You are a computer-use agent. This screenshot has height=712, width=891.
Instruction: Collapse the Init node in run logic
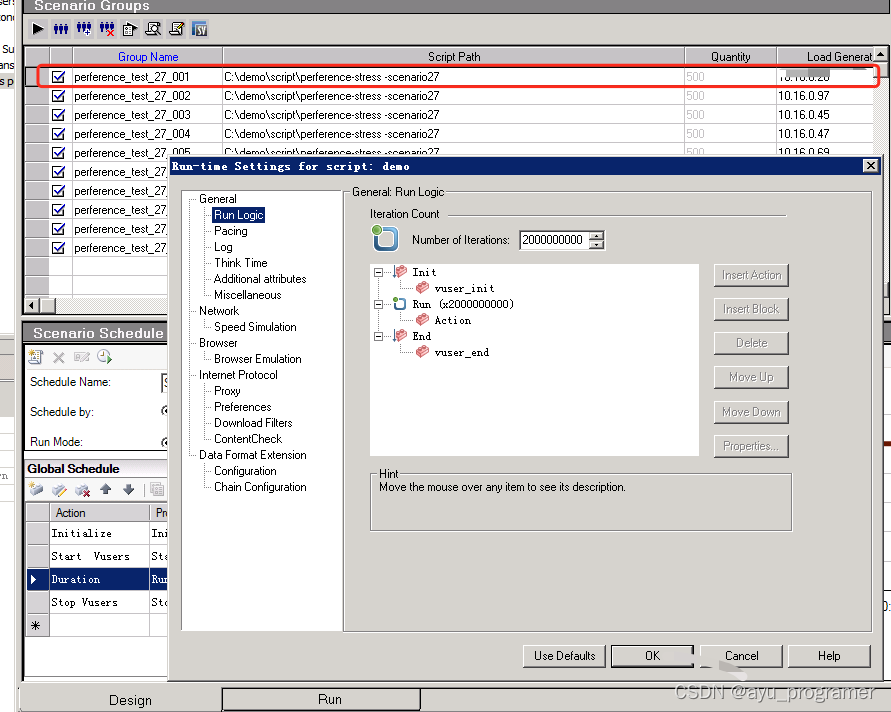378,272
